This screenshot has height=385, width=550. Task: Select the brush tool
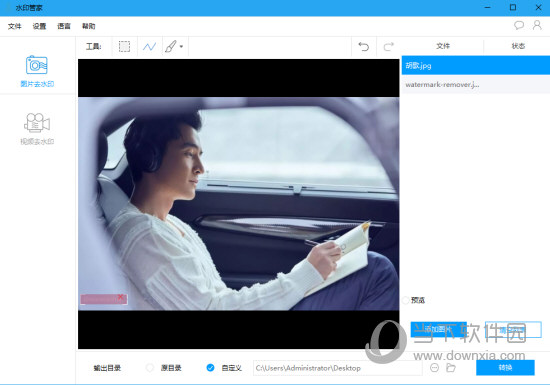pyautogui.click(x=170, y=46)
